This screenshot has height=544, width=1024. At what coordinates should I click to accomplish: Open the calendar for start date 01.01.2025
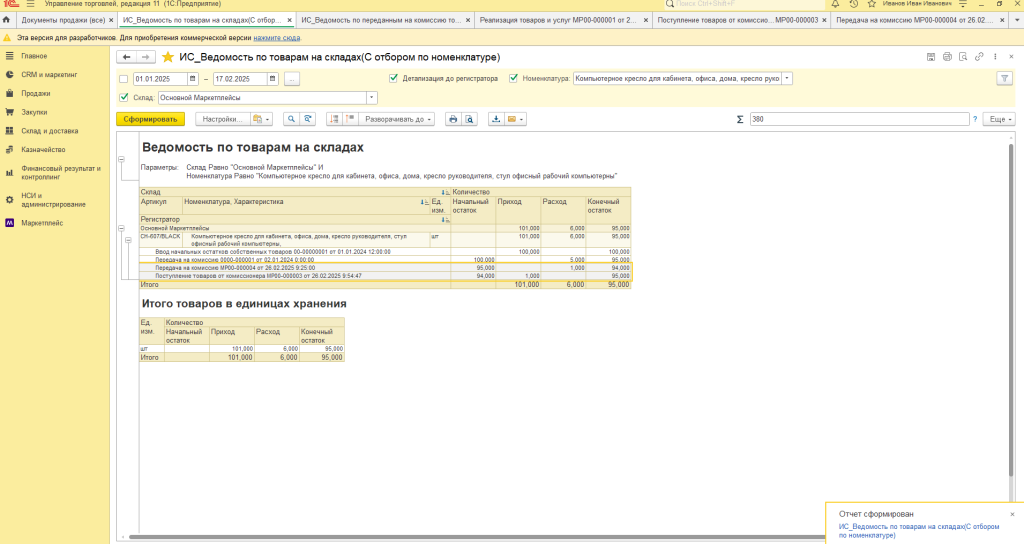point(193,79)
